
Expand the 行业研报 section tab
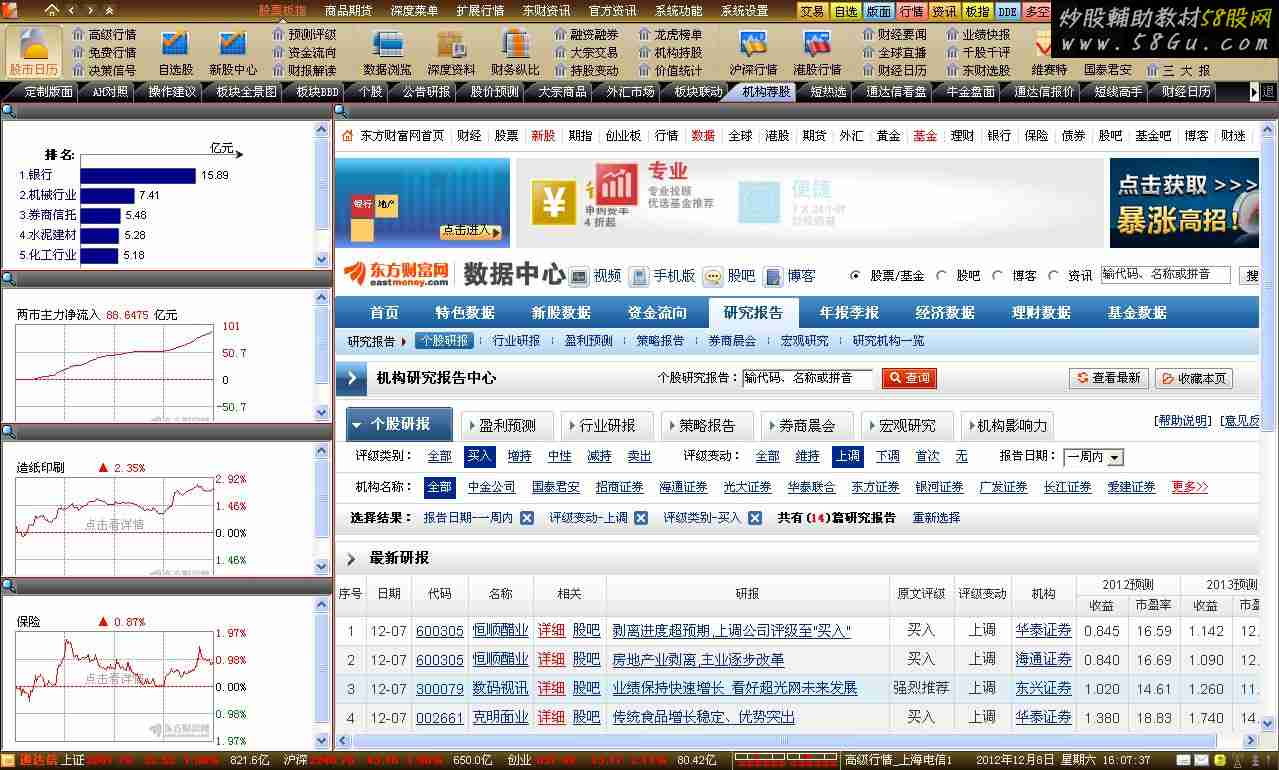[607, 425]
